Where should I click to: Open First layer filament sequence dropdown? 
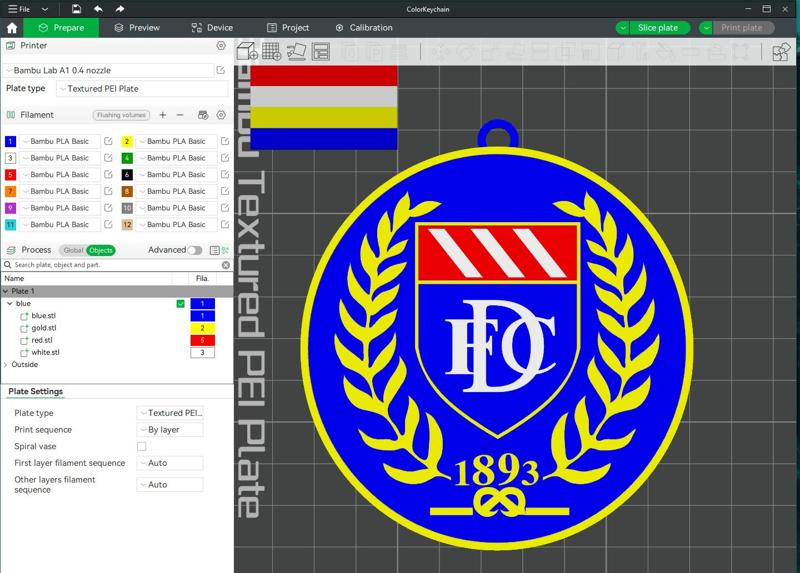(x=170, y=463)
